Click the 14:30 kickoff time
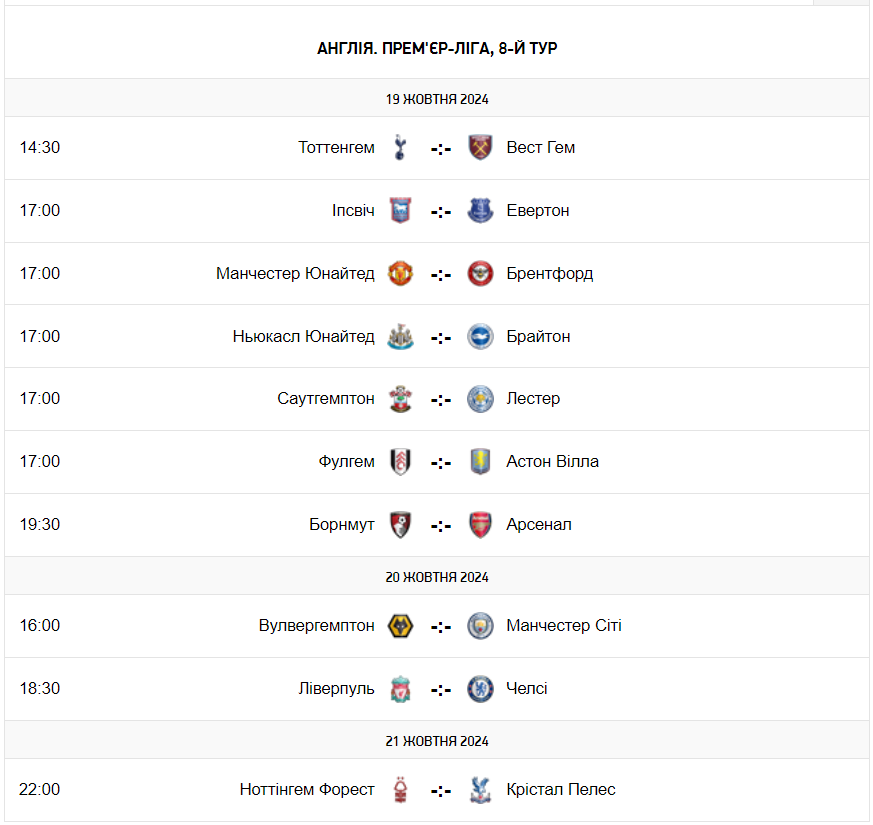The width and height of the screenshot is (873, 825). [x=40, y=147]
